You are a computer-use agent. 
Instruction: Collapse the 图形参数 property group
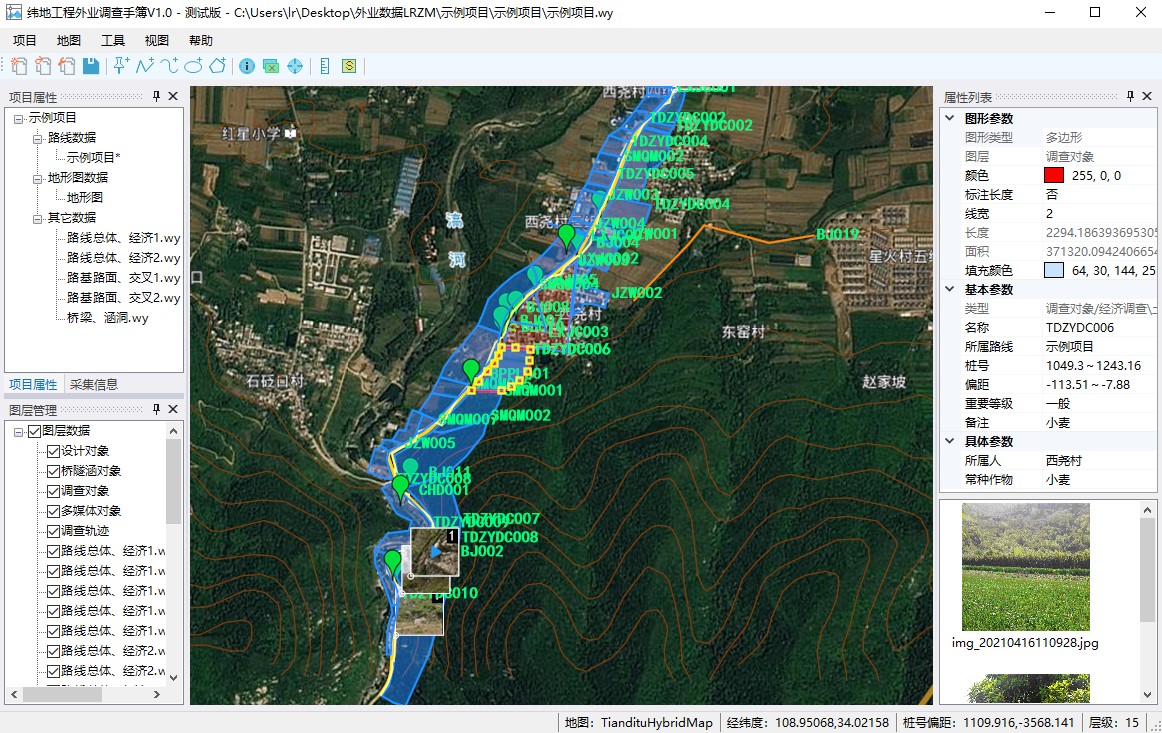(950, 118)
